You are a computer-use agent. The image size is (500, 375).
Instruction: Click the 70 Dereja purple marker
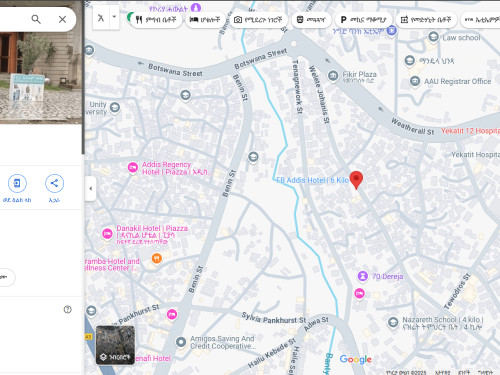pyautogui.click(x=363, y=276)
